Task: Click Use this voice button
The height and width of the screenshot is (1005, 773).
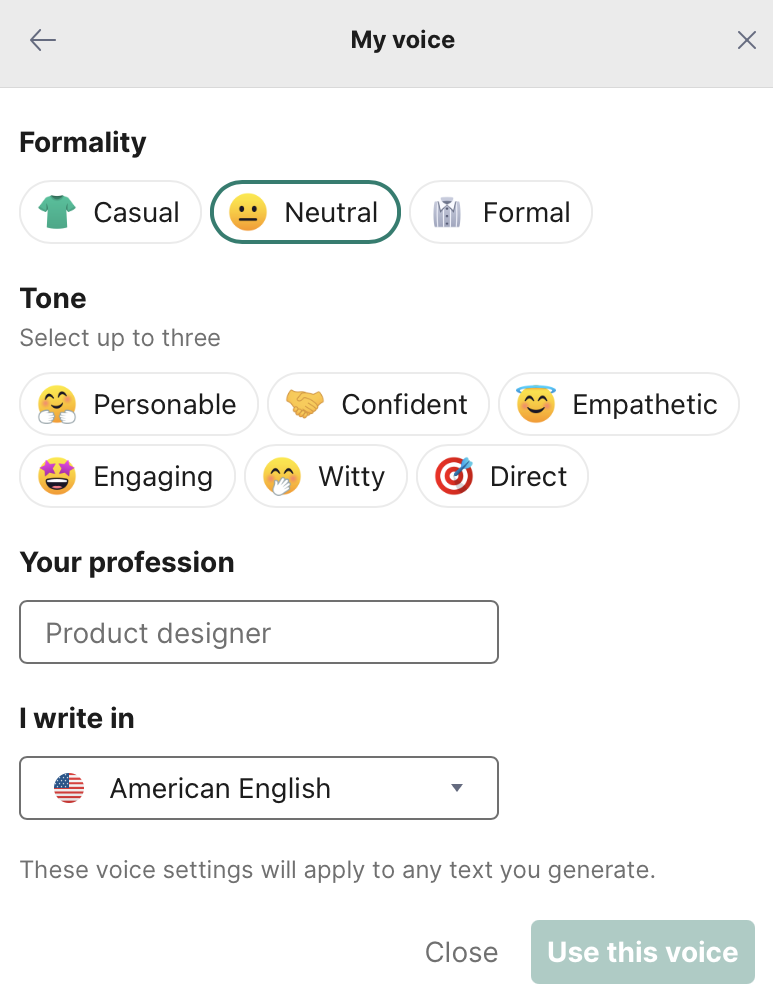Action: click(642, 952)
